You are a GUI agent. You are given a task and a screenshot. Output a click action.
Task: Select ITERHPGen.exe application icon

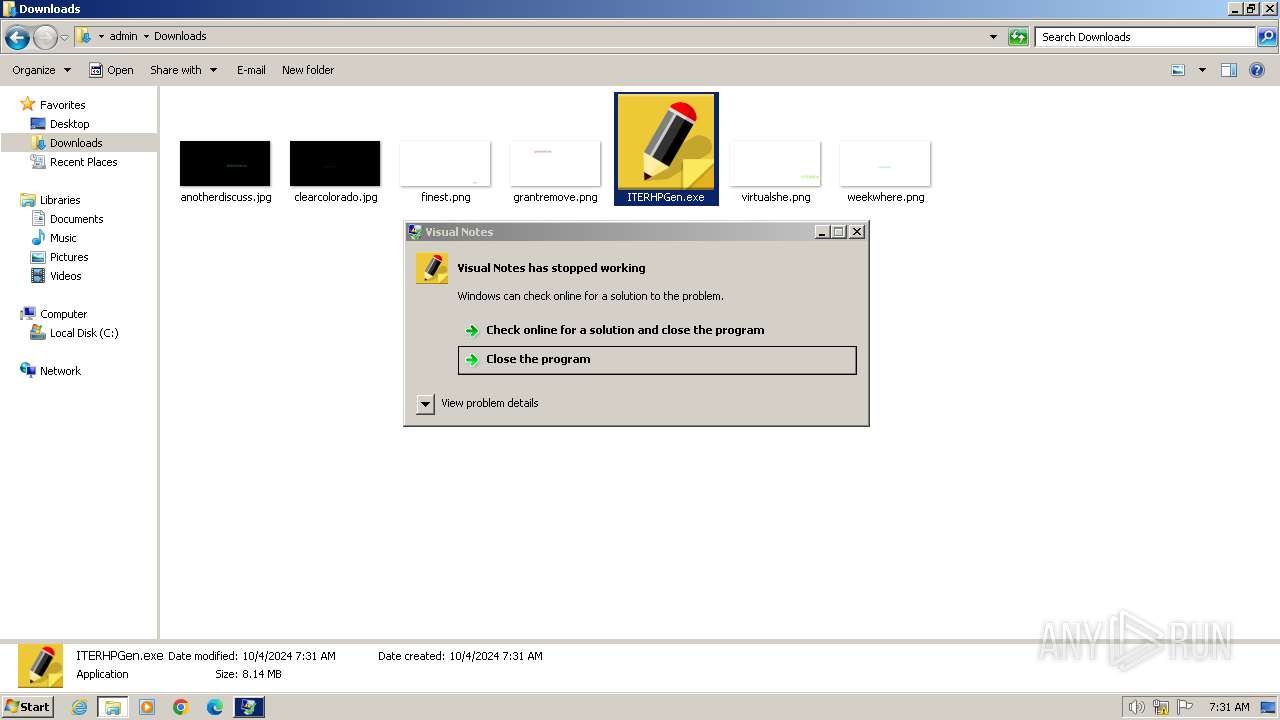click(x=666, y=148)
